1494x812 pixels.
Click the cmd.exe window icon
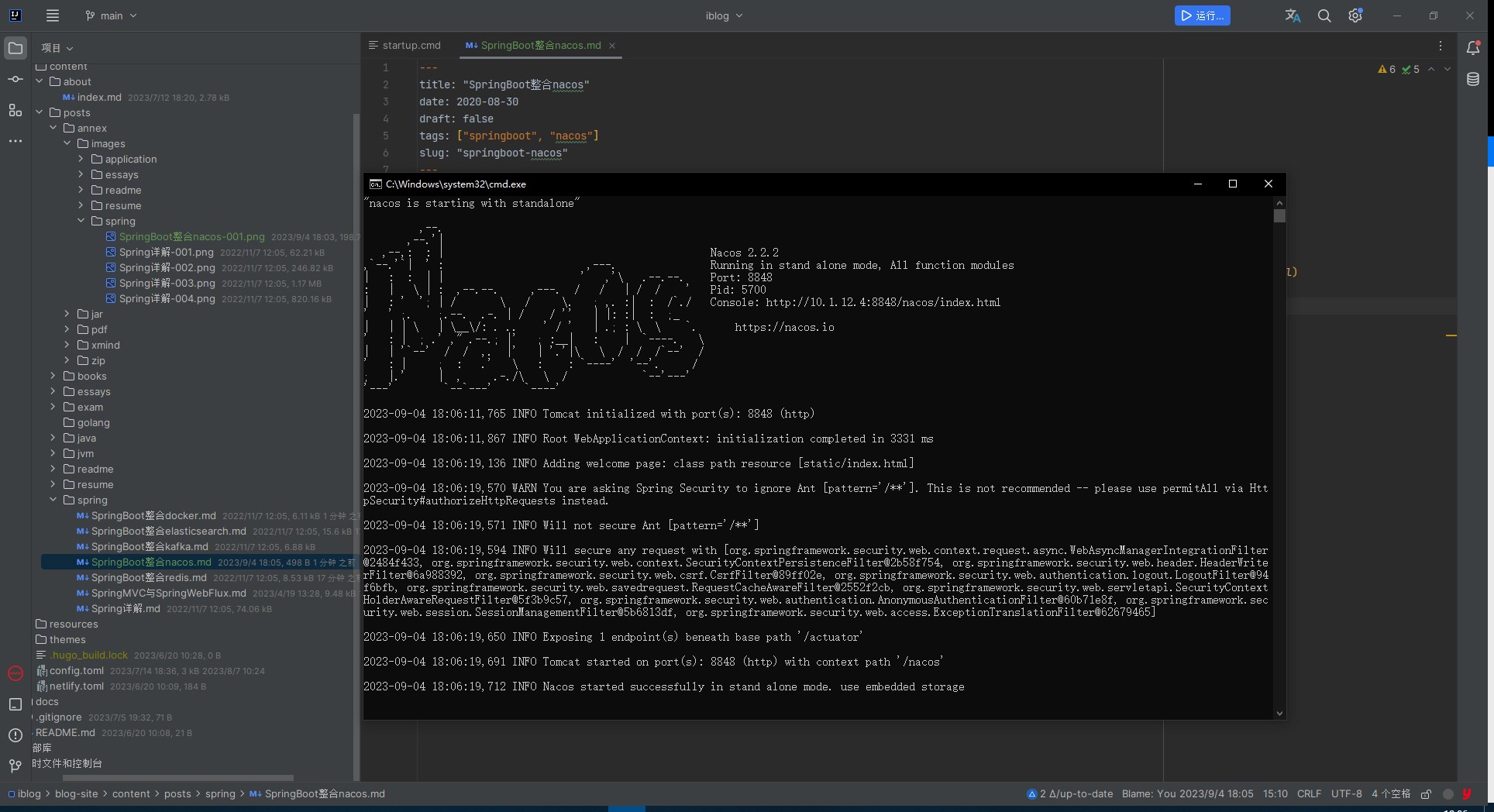click(x=375, y=184)
